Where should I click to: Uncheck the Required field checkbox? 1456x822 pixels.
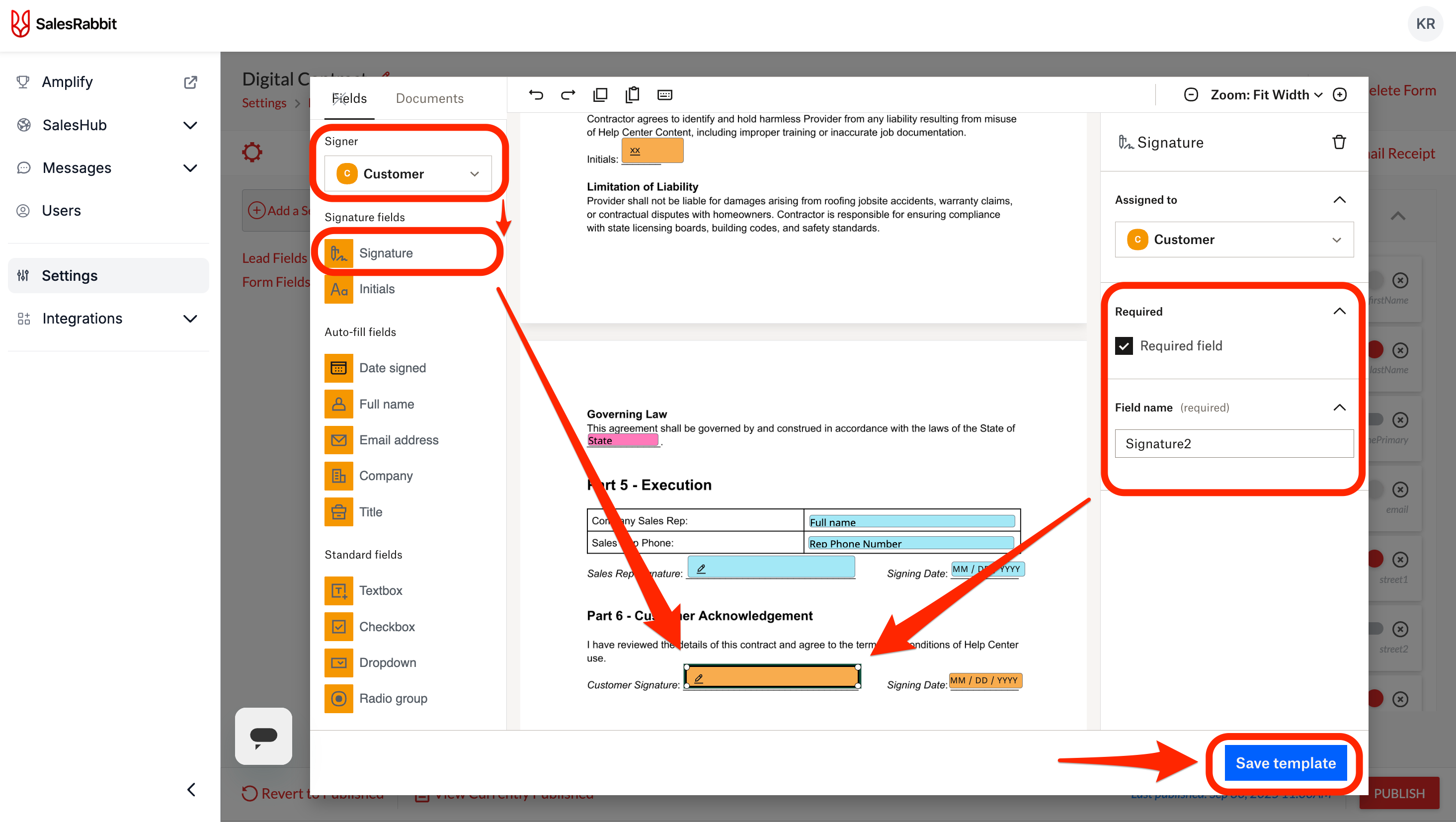pyautogui.click(x=1124, y=345)
